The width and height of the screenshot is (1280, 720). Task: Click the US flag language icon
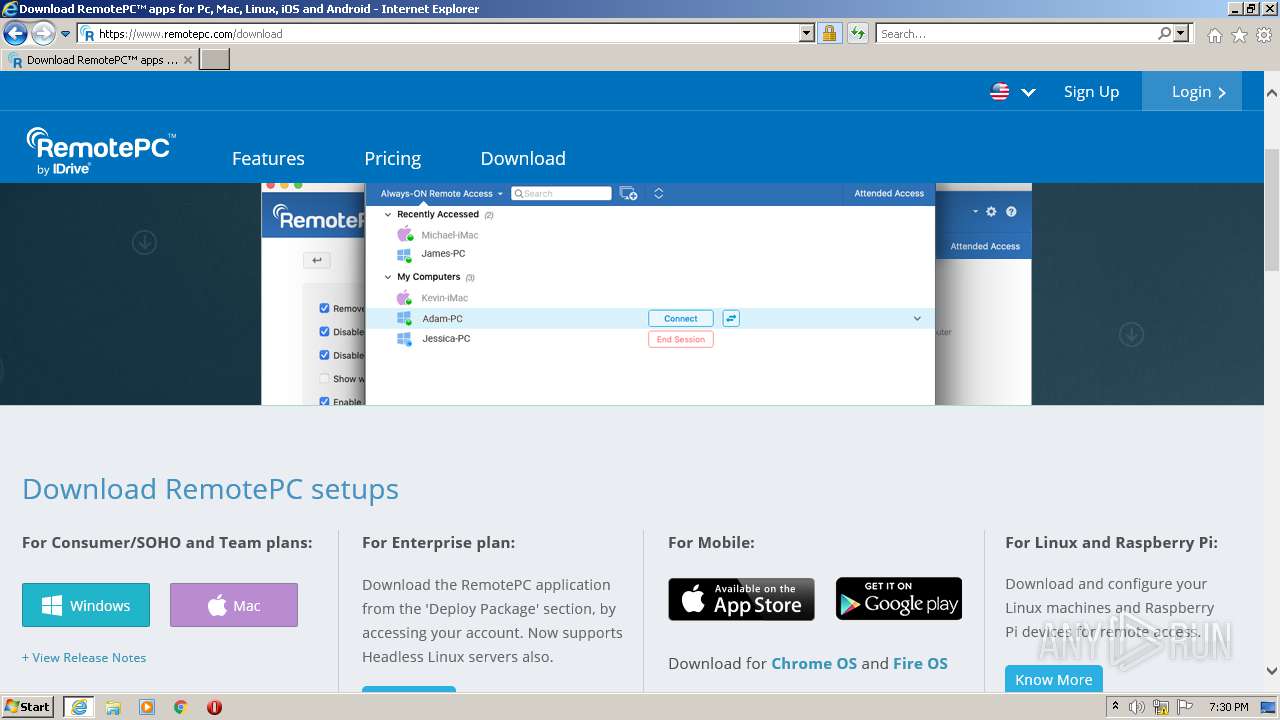click(999, 92)
